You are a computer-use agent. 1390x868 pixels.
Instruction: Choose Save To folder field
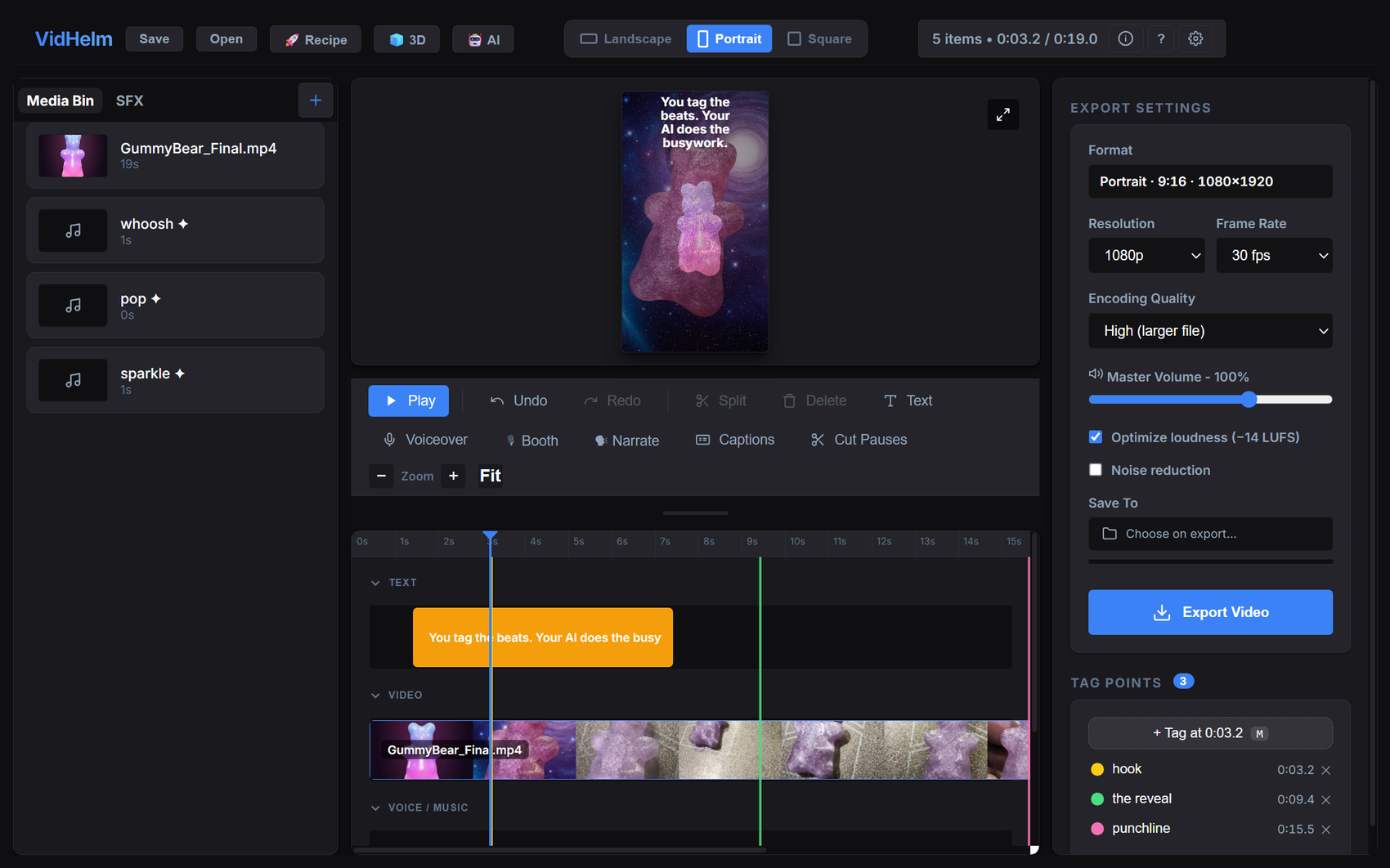click(x=1210, y=534)
